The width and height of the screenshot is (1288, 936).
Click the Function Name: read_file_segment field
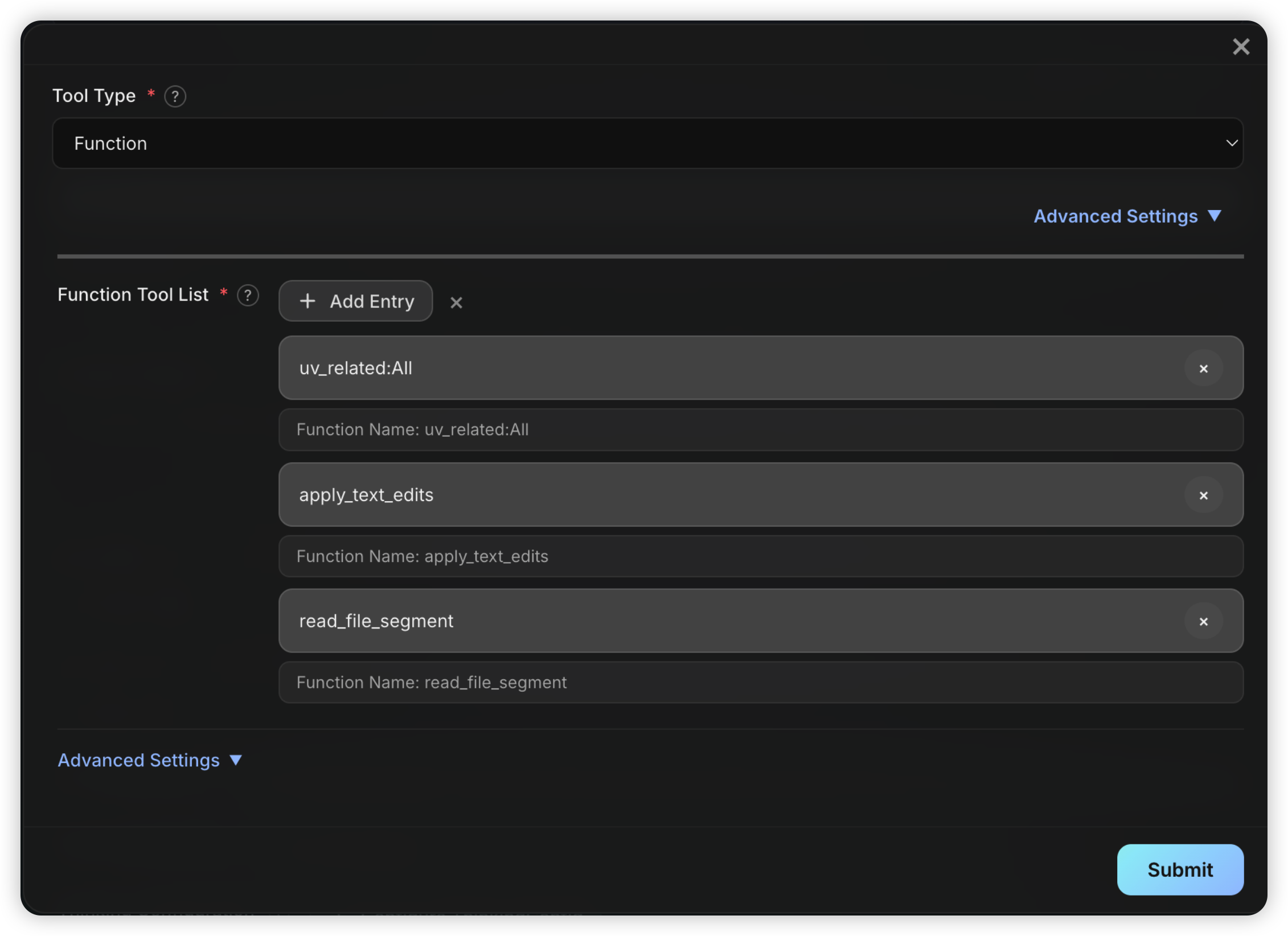760,683
